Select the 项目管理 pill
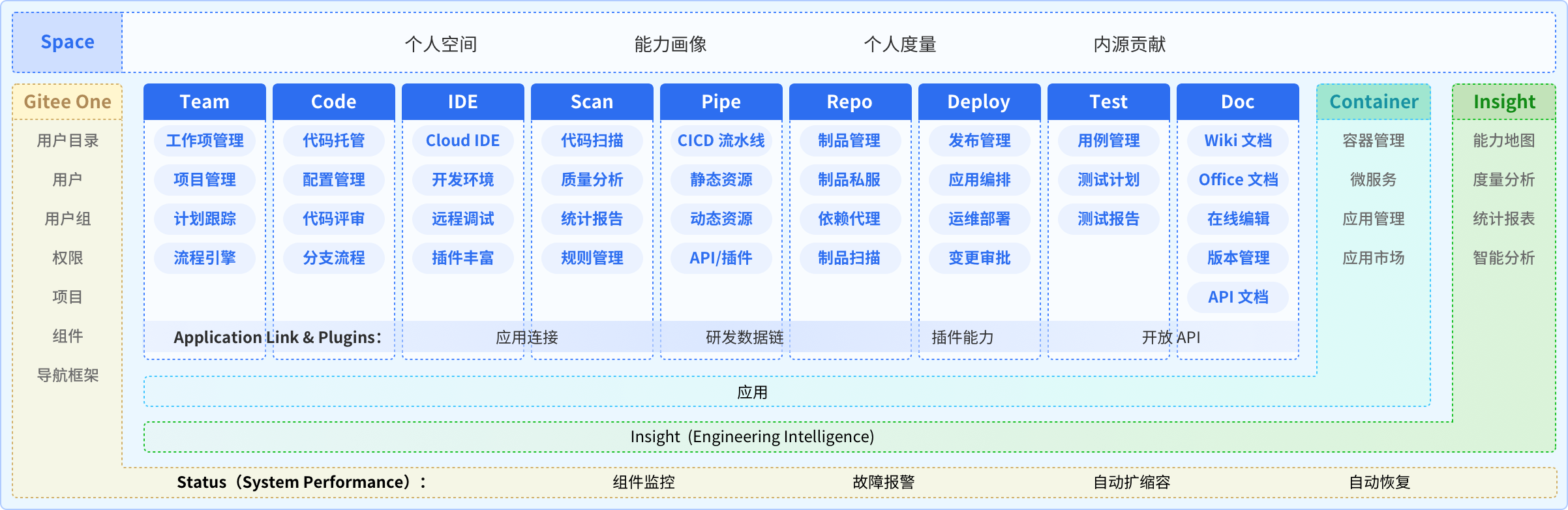Viewport: 1568px width, 510px height. coord(205,180)
